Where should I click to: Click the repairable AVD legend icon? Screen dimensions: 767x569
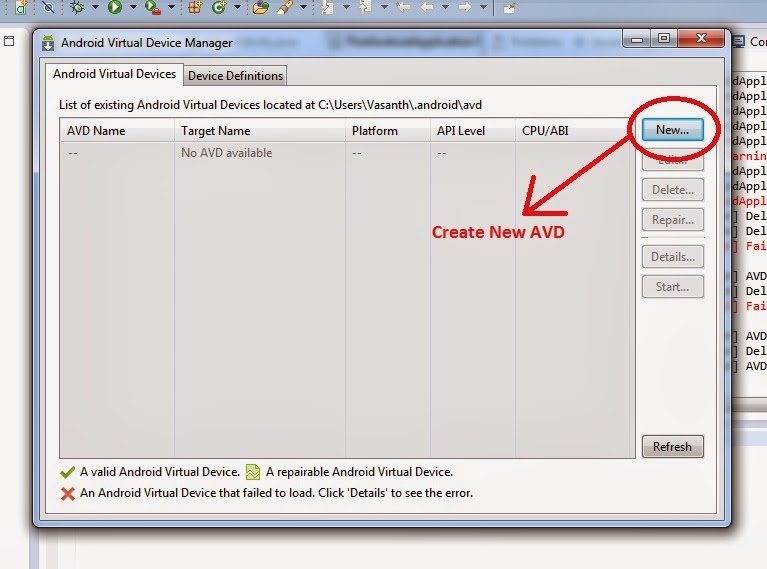tap(253, 472)
